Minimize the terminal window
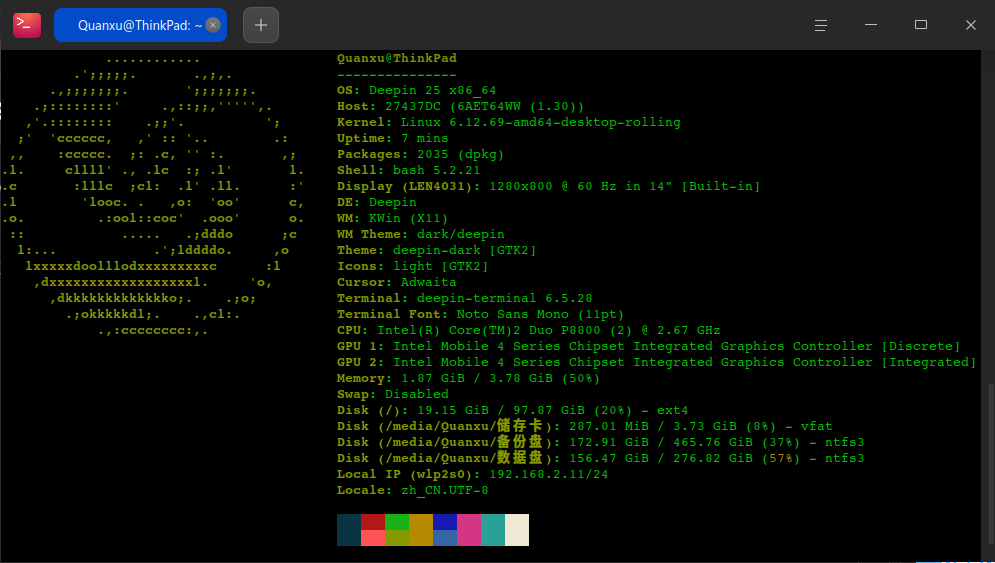Screen dimensions: 995x563 [x=871, y=25]
